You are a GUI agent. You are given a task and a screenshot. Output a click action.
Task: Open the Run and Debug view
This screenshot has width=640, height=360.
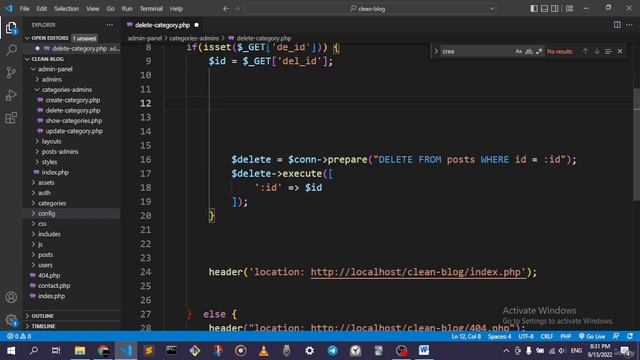click(x=11, y=95)
